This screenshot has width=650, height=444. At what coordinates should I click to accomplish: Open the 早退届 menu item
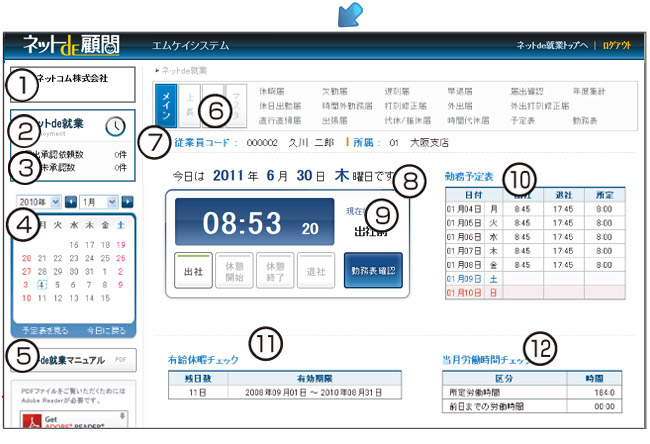pyautogui.click(x=460, y=91)
